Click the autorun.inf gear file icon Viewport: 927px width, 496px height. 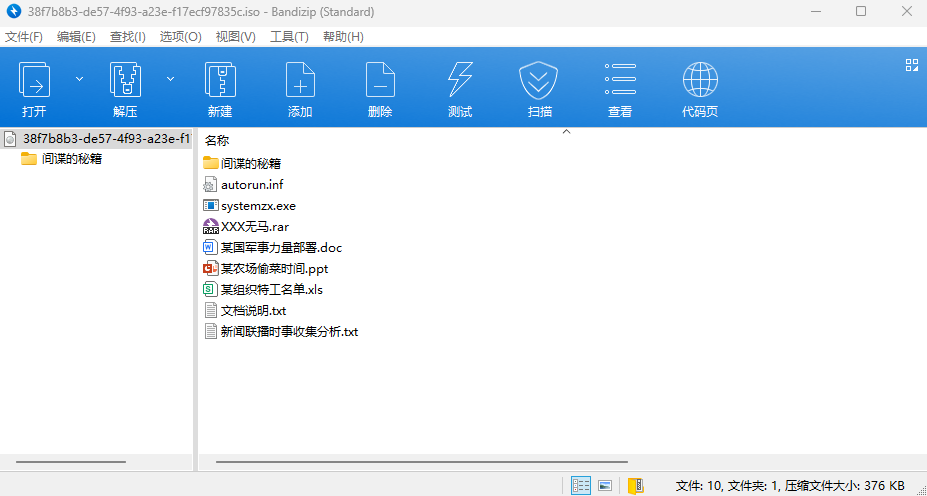click(x=210, y=184)
